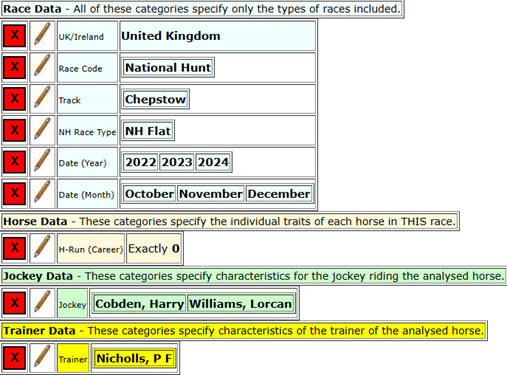507x375 pixels.
Task: Delete the Track filter row
Action: [14, 99]
